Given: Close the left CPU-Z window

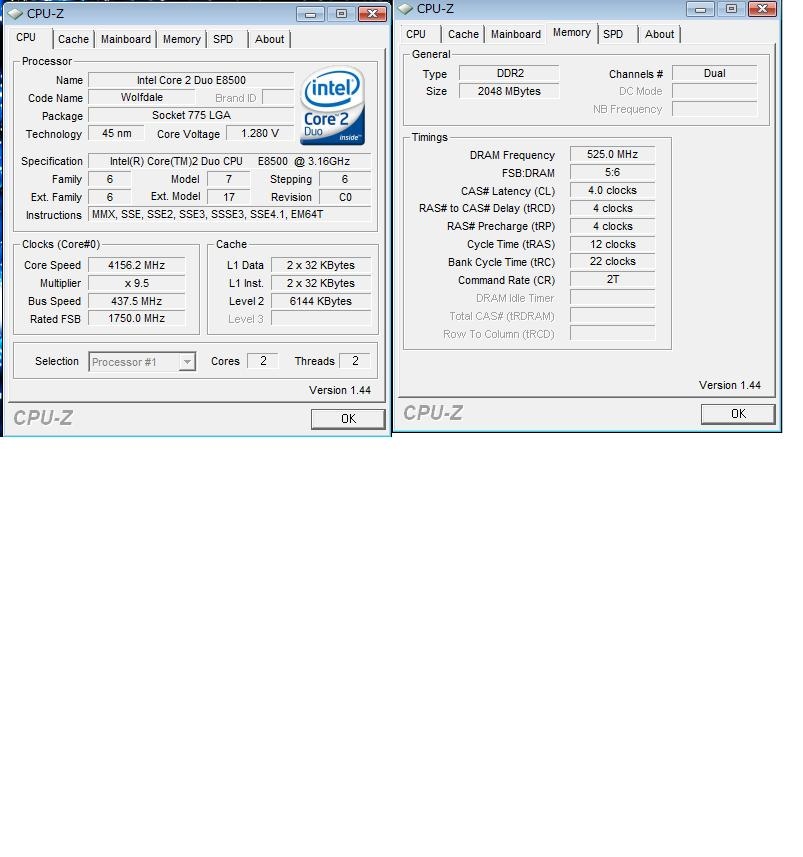Looking at the screenshot, I should pos(373,14).
